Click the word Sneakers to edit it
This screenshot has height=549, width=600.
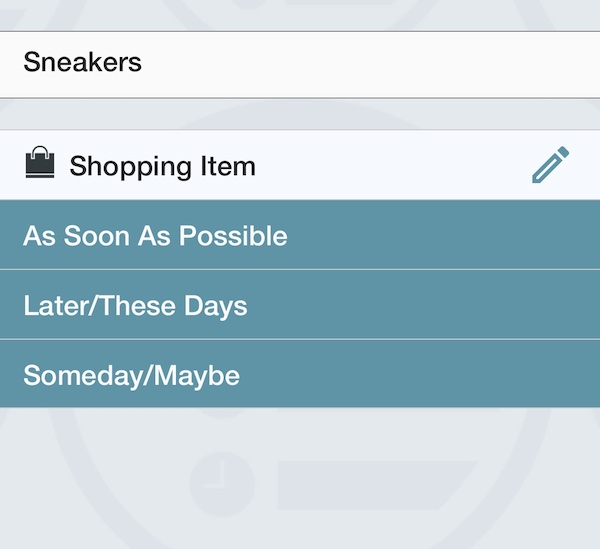pyautogui.click(x=82, y=62)
